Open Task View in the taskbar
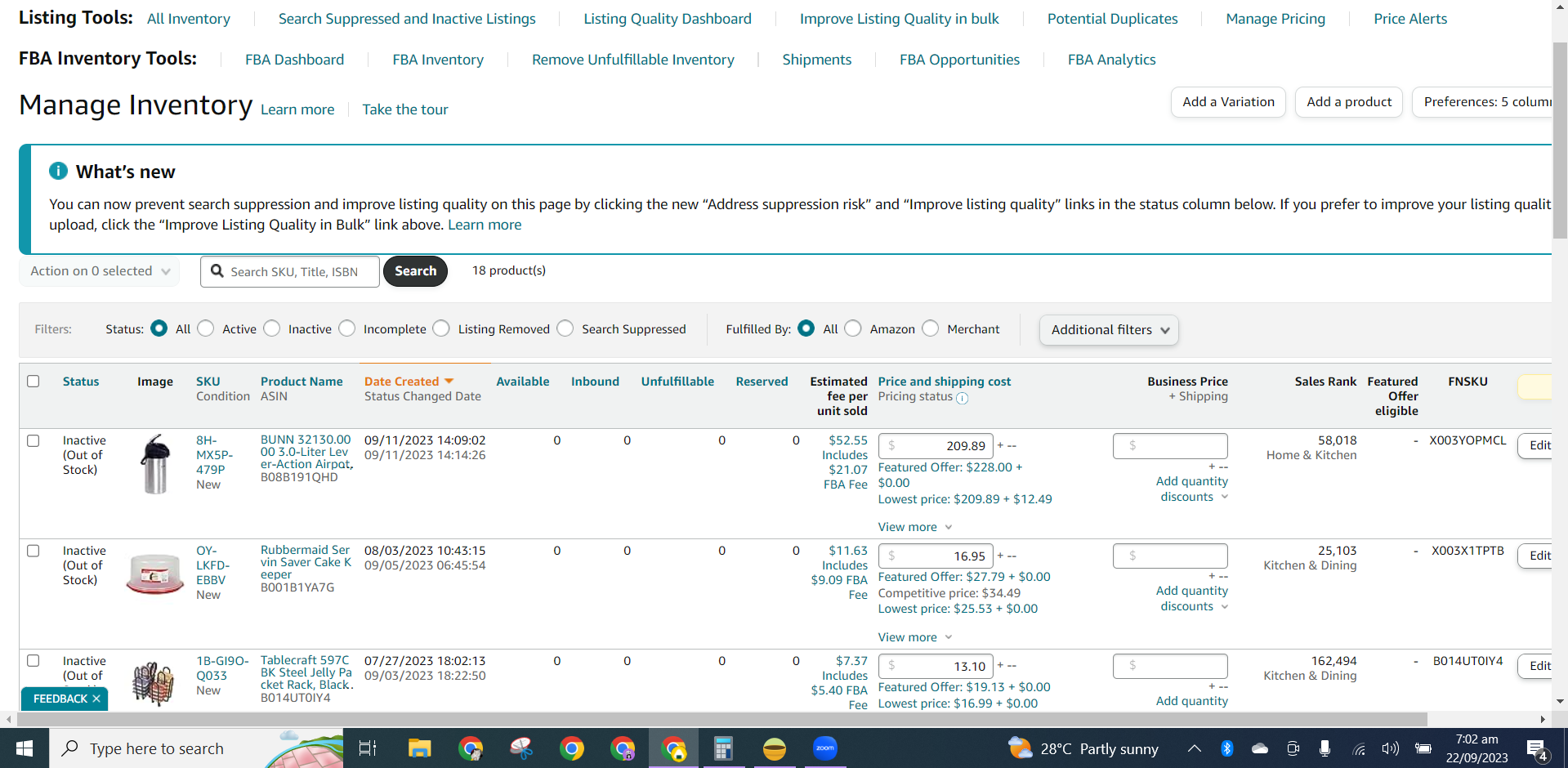1568x768 pixels. click(x=368, y=748)
